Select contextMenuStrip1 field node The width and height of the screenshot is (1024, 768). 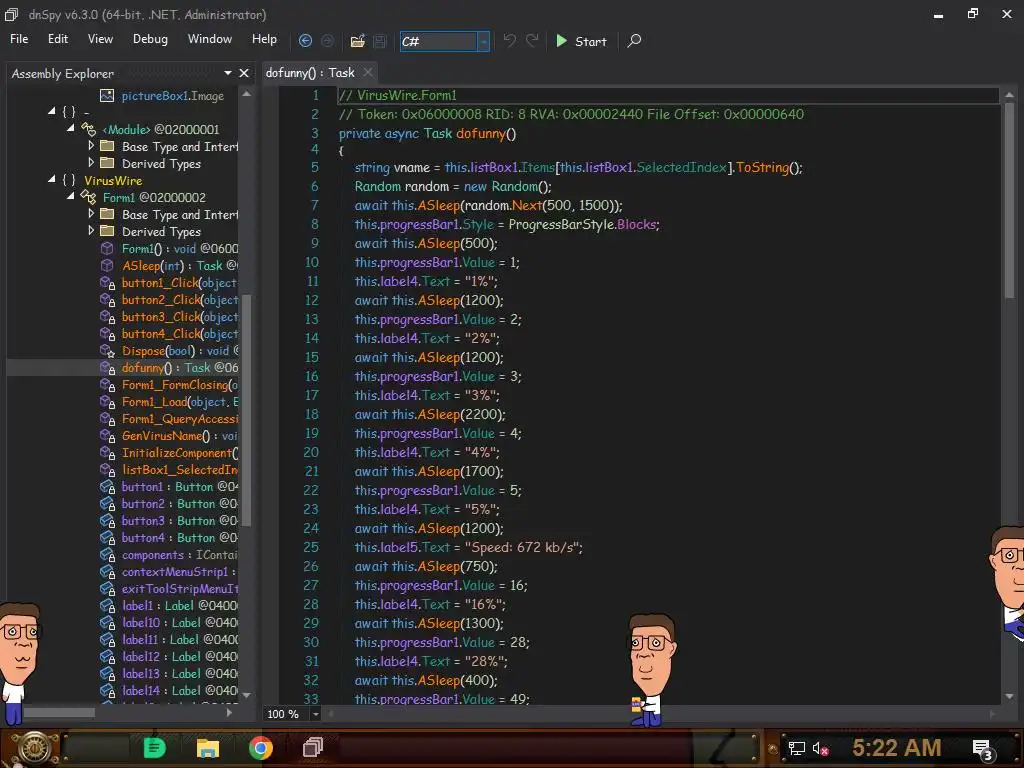180,571
